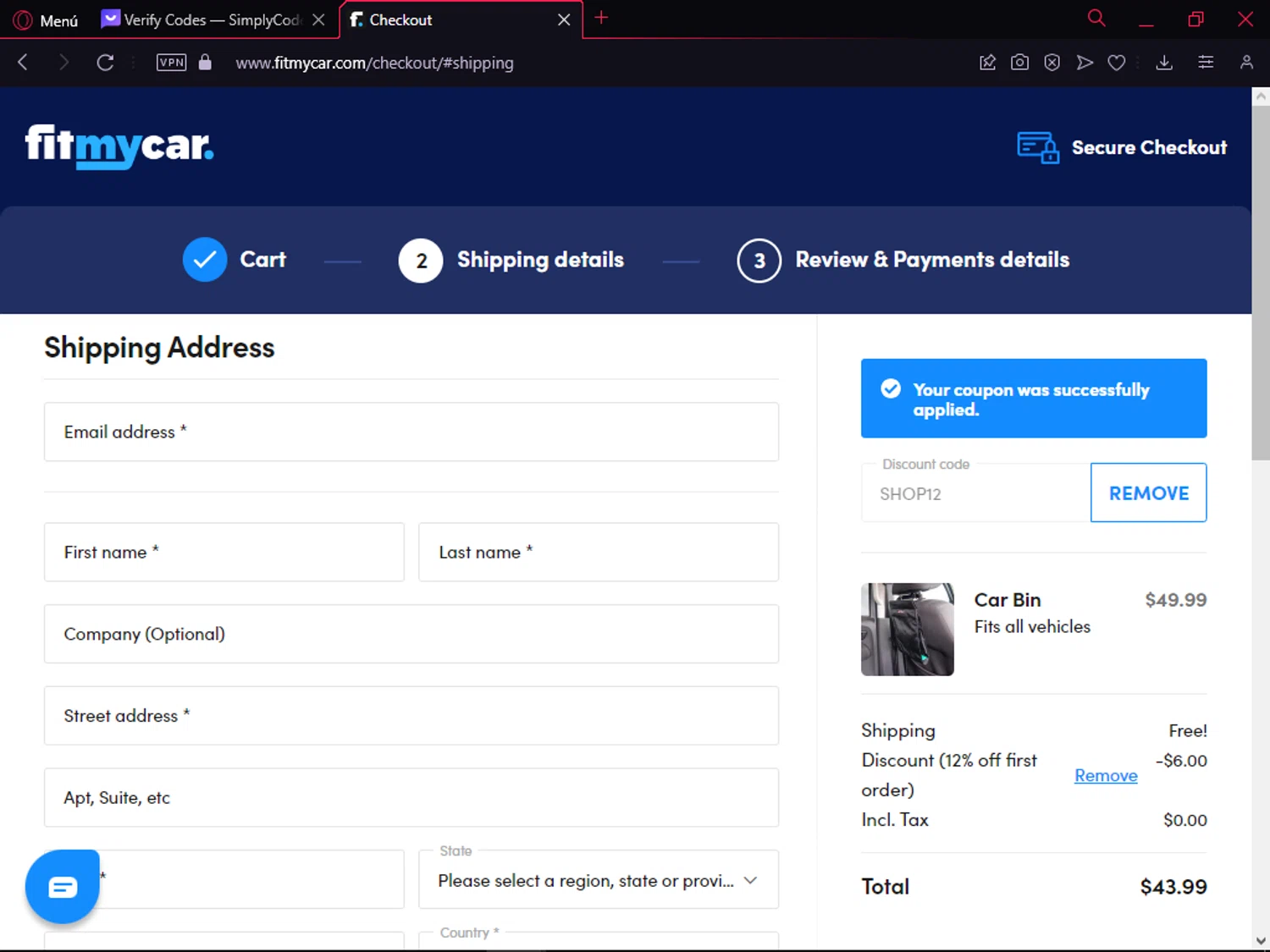The image size is (1270, 952).
Task: Click the Free! shipping value
Action: [1188, 730]
